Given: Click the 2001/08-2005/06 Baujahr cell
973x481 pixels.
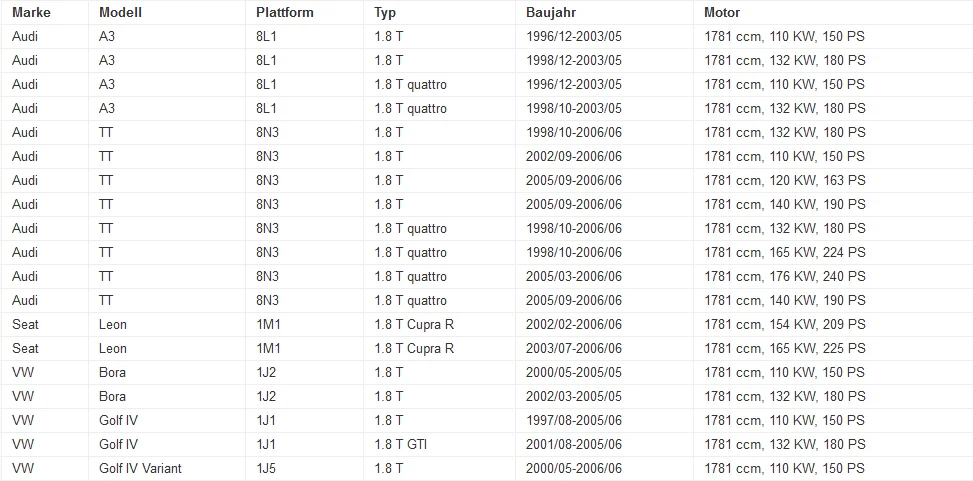Looking at the screenshot, I should pyautogui.click(x=573, y=444).
